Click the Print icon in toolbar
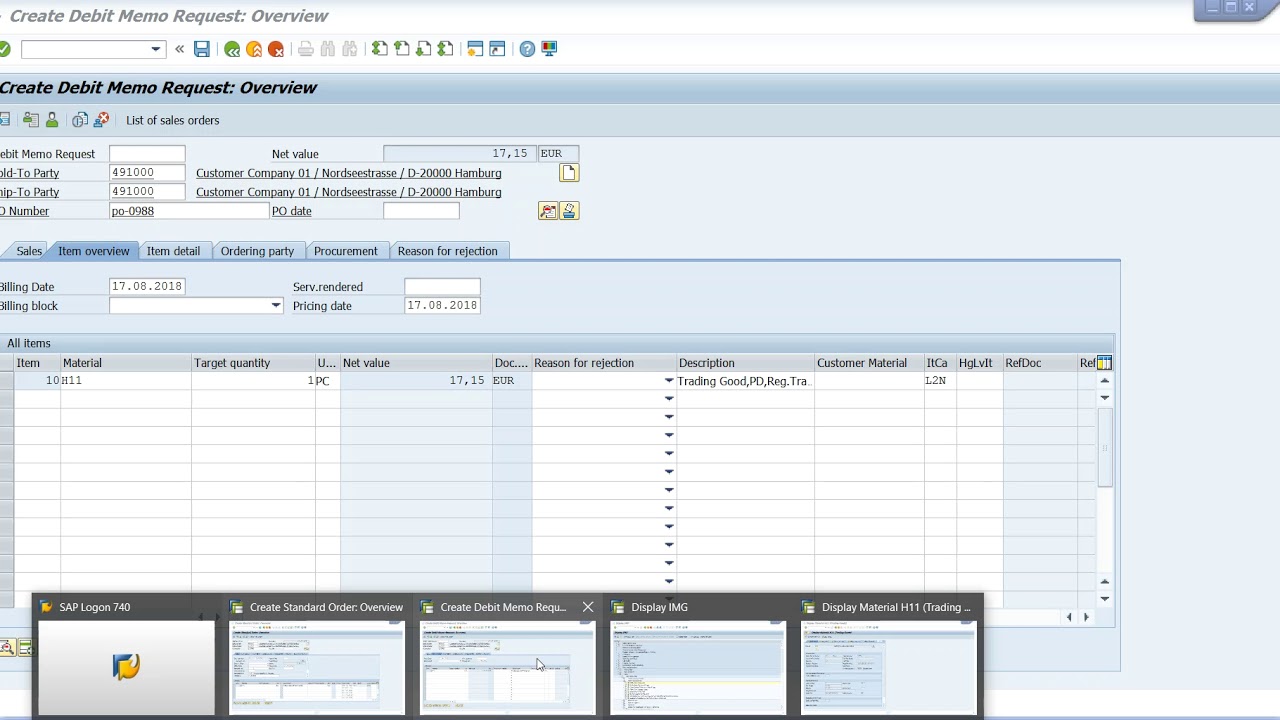 (x=306, y=49)
